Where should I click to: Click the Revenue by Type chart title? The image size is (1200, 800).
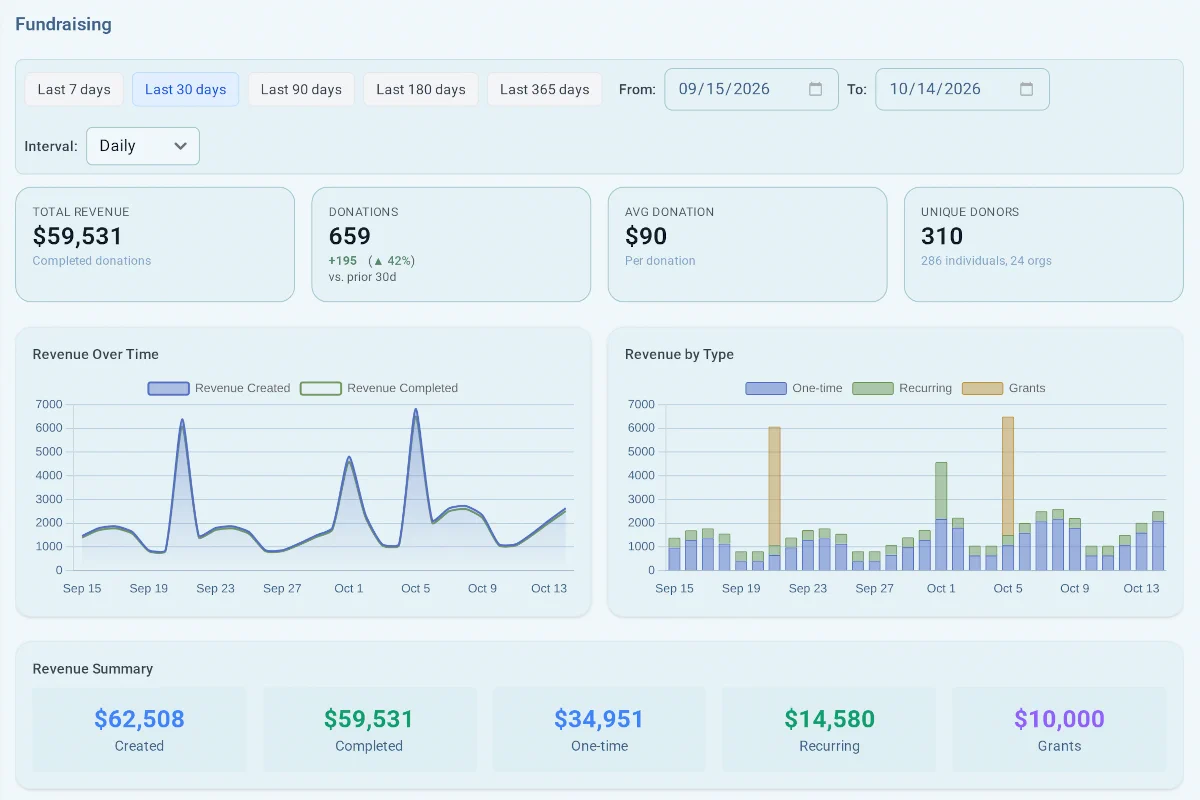(x=679, y=354)
